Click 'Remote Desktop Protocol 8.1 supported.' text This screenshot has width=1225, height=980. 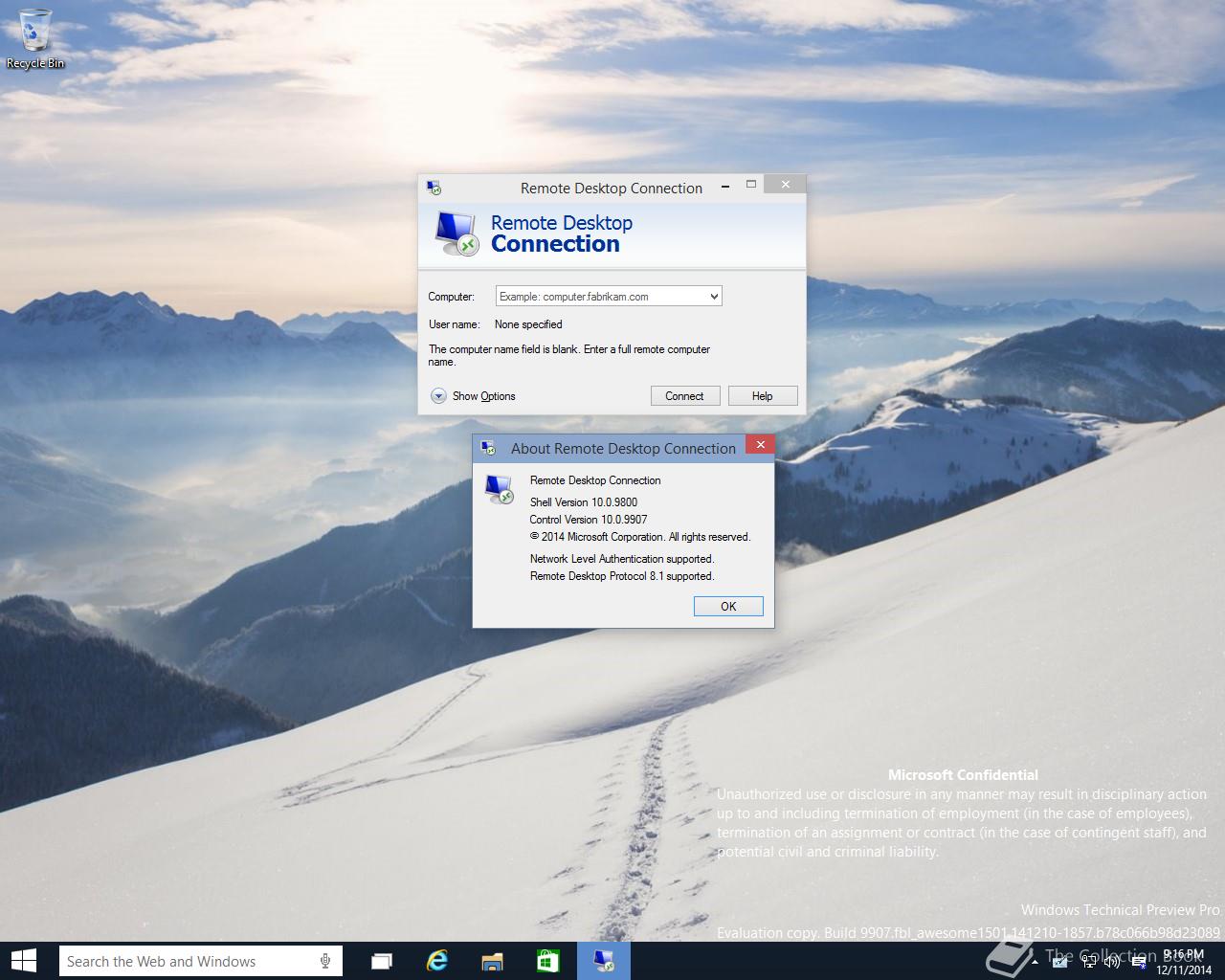(622, 576)
